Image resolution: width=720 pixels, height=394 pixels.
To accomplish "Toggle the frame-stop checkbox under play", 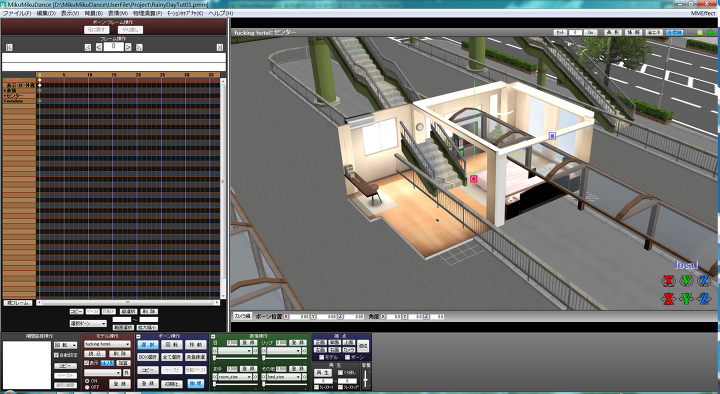I will pyautogui.click(x=340, y=388).
